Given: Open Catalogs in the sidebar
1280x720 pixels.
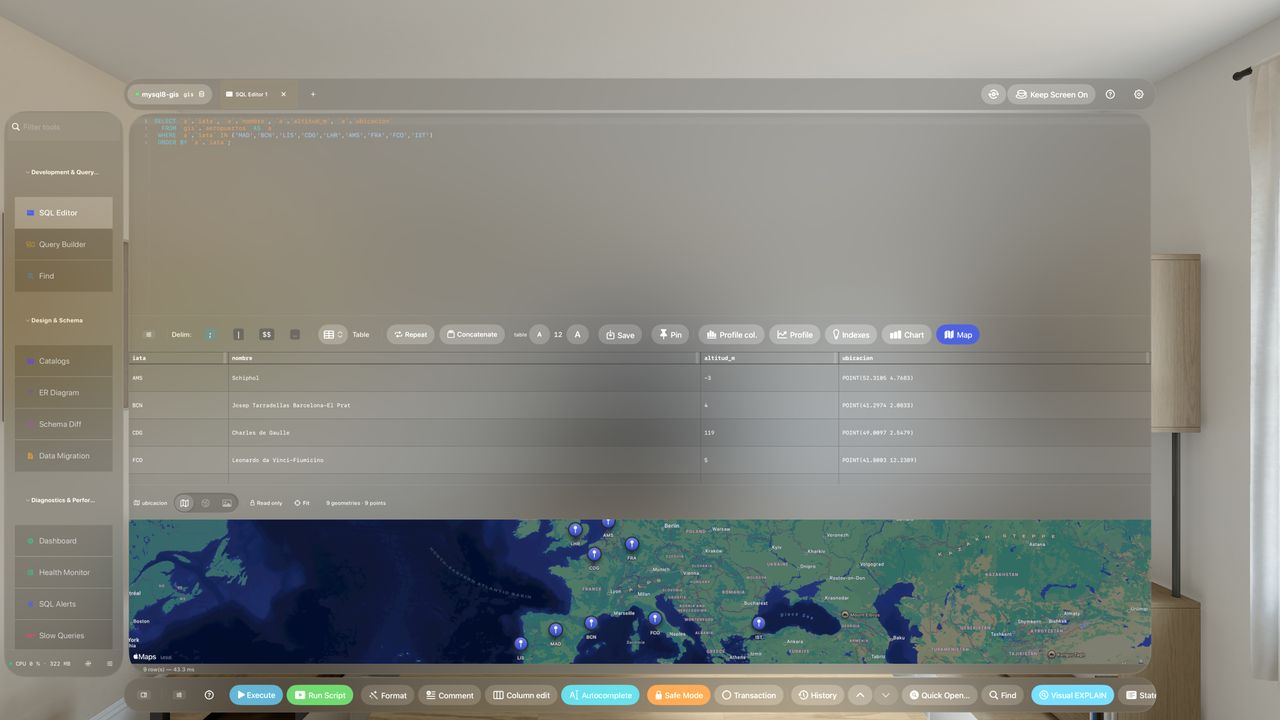Looking at the screenshot, I should [x=64, y=361].
